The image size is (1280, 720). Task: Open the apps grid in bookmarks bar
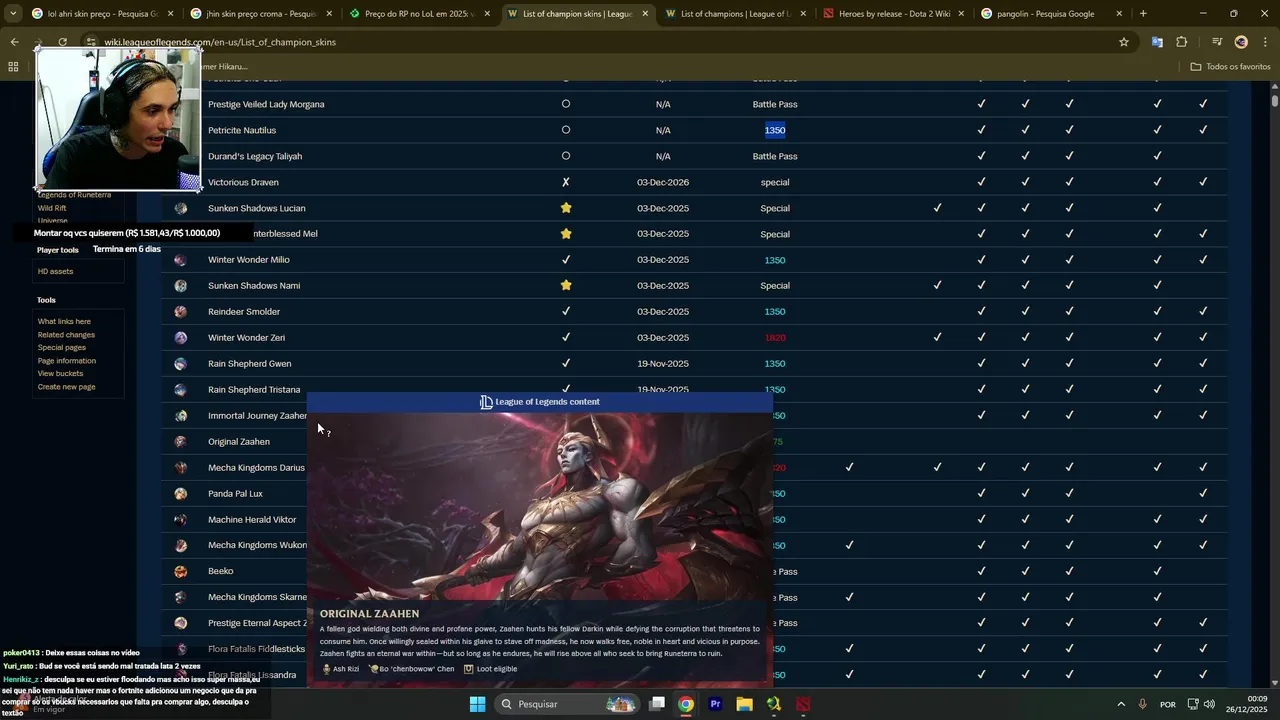tap(13, 67)
